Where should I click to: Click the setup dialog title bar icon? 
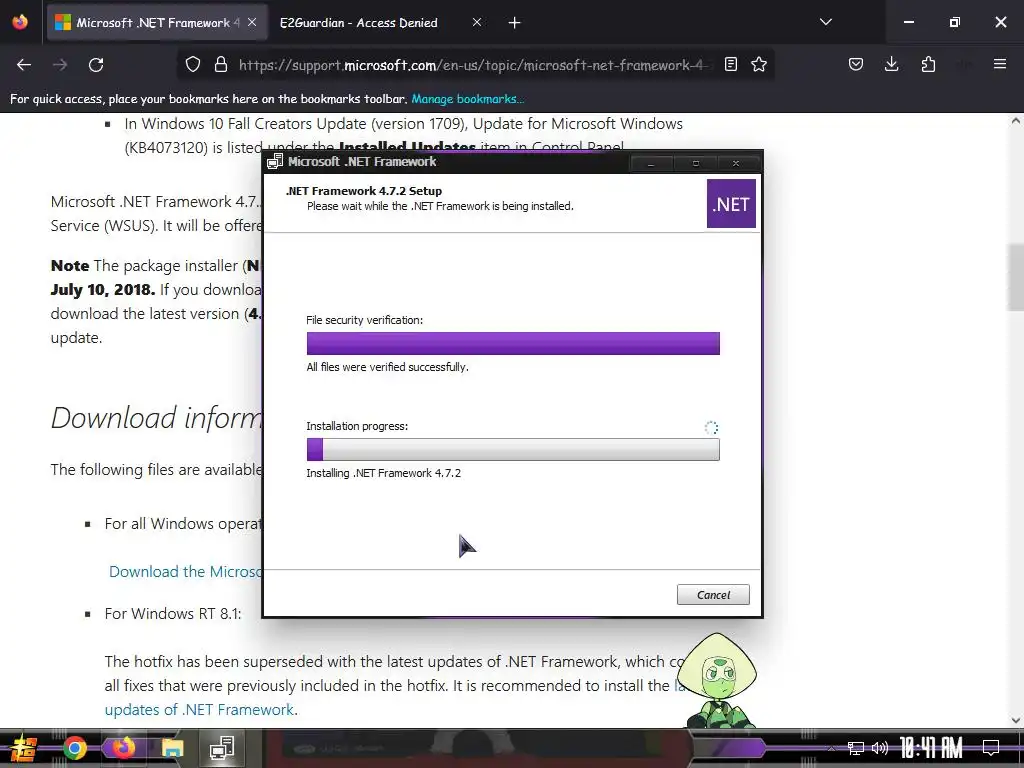pyautogui.click(x=275, y=162)
